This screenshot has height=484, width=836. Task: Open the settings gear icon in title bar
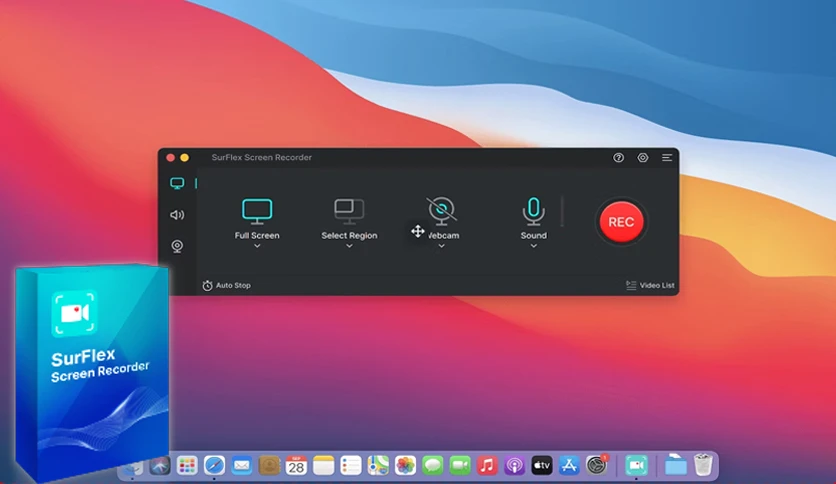point(643,157)
